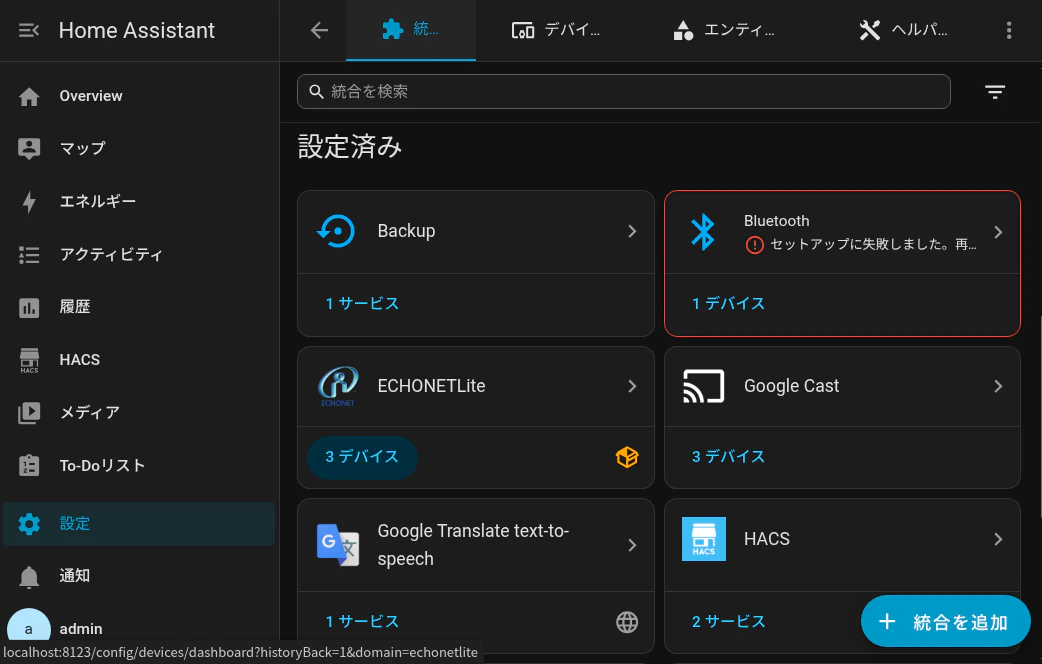The height and width of the screenshot is (664, 1042).
Task: Click the Backup restore icon
Action: pos(336,231)
